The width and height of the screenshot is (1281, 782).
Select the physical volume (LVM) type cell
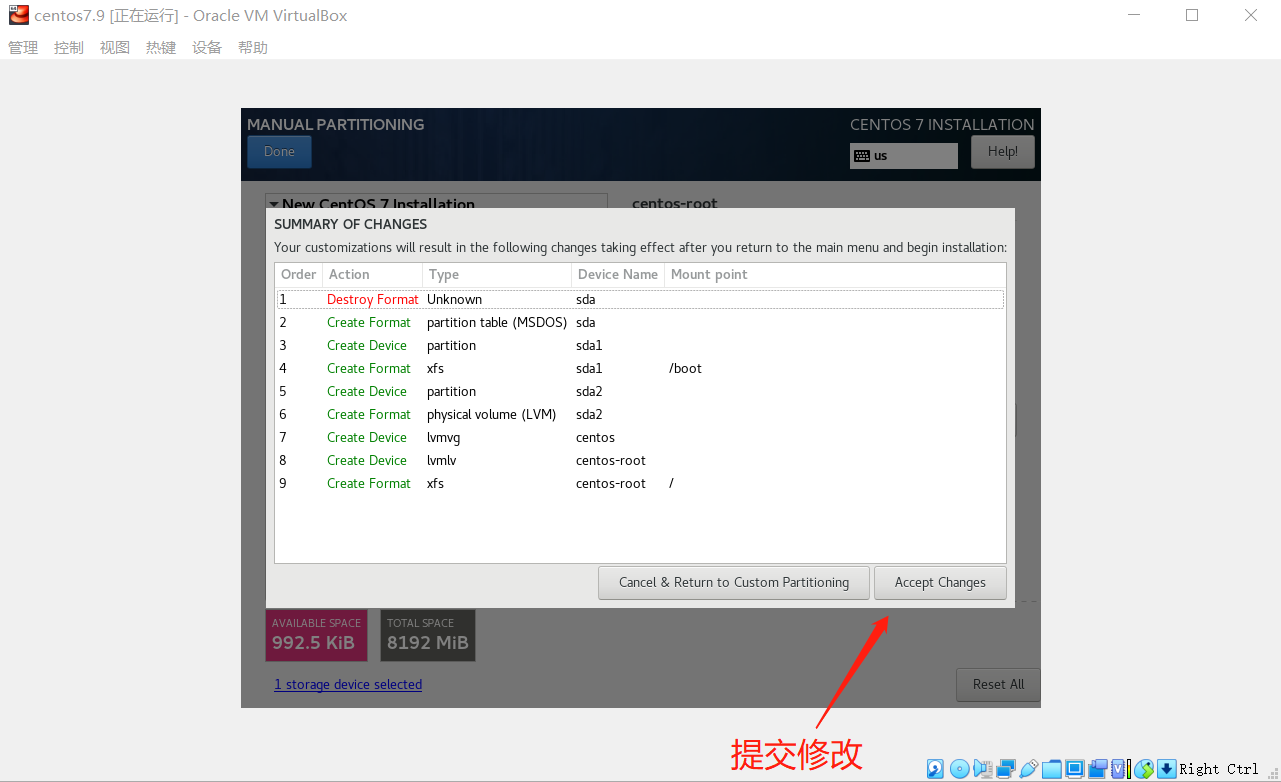point(491,414)
